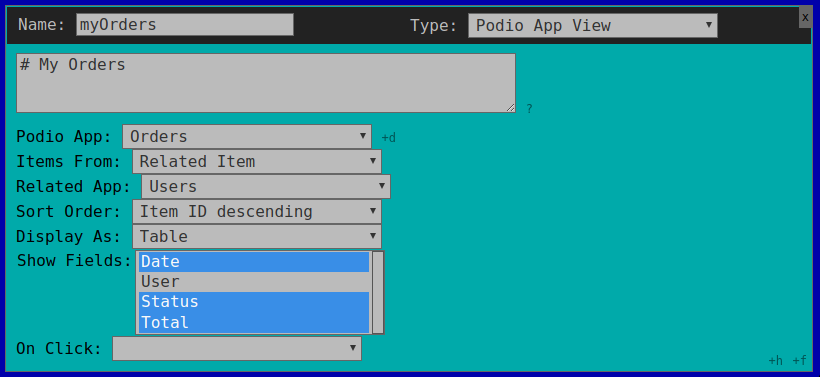The height and width of the screenshot is (377, 820).
Task: Click the Show Fields list scrollbar
Action: click(x=378, y=292)
